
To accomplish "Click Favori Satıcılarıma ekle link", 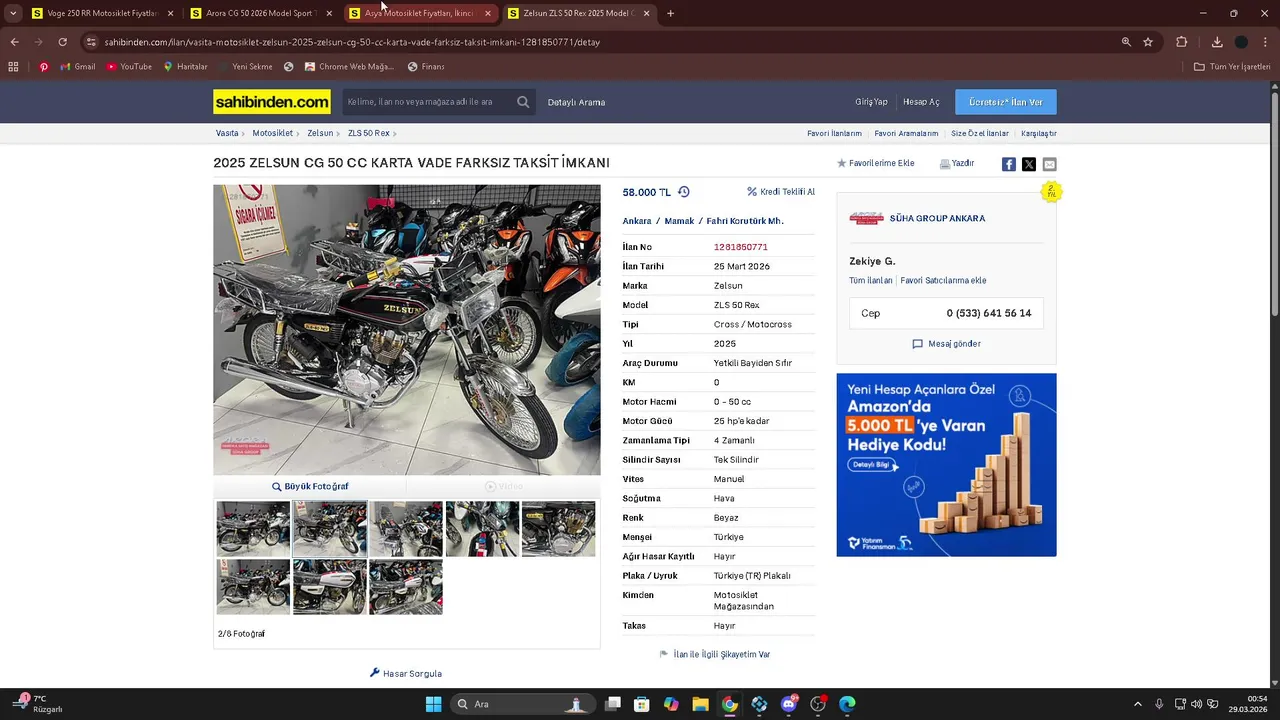I will [943, 281].
